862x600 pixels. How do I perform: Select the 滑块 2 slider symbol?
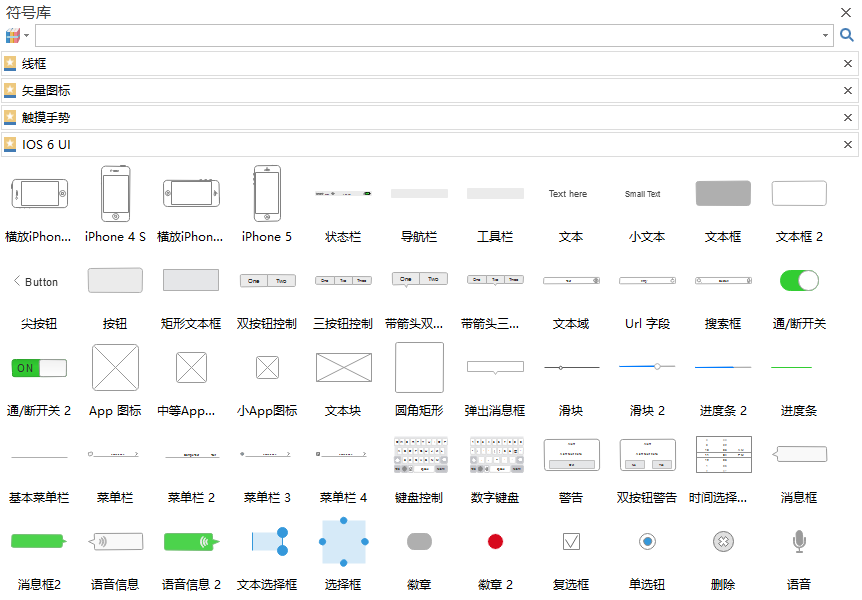coord(647,367)
